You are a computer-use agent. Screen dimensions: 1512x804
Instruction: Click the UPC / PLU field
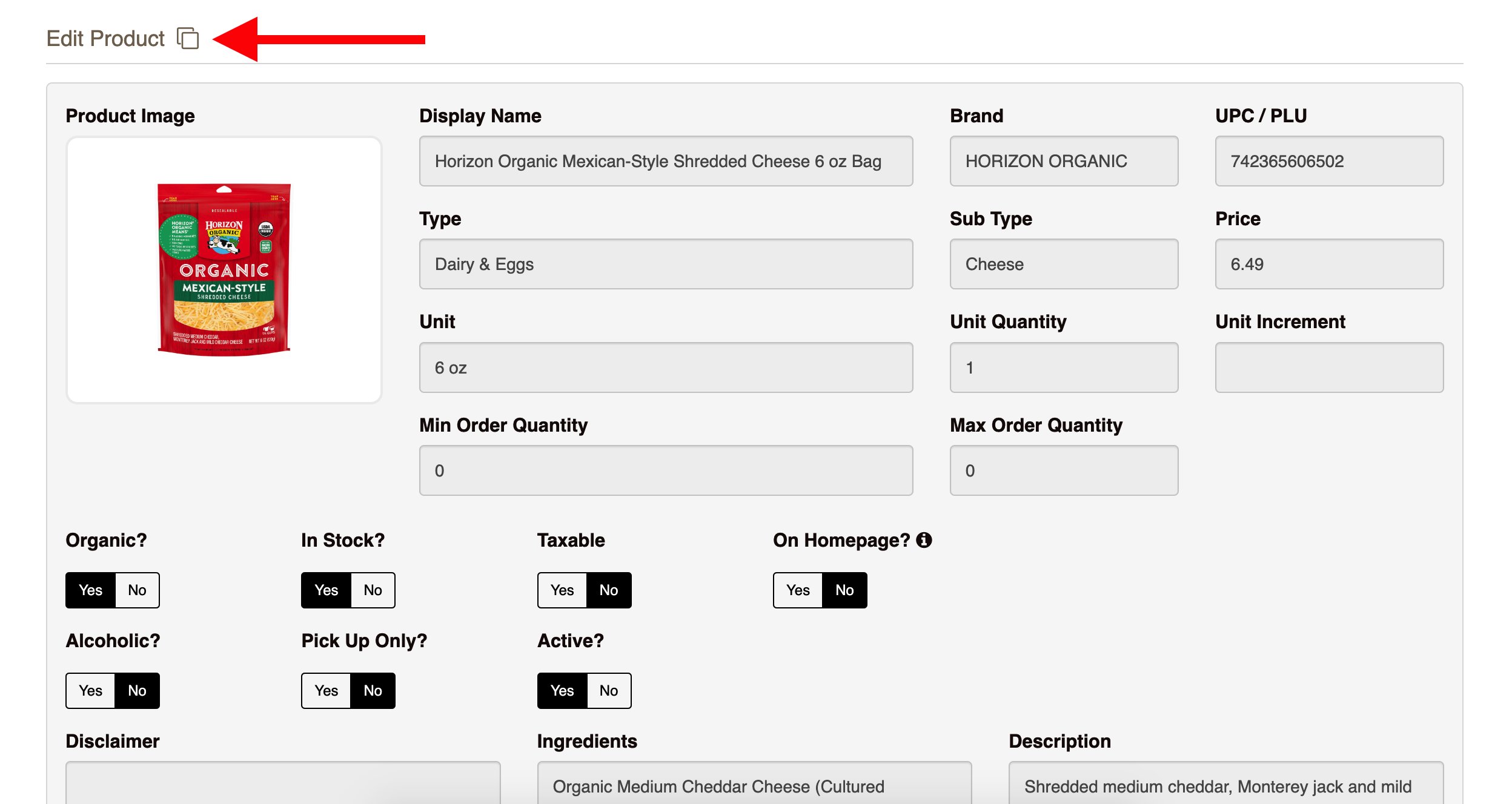(1329, 161)
